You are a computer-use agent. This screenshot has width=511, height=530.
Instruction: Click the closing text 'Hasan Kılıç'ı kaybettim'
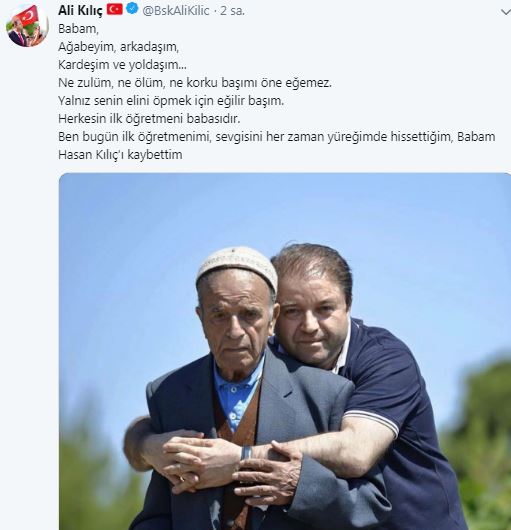coord(120,155)
